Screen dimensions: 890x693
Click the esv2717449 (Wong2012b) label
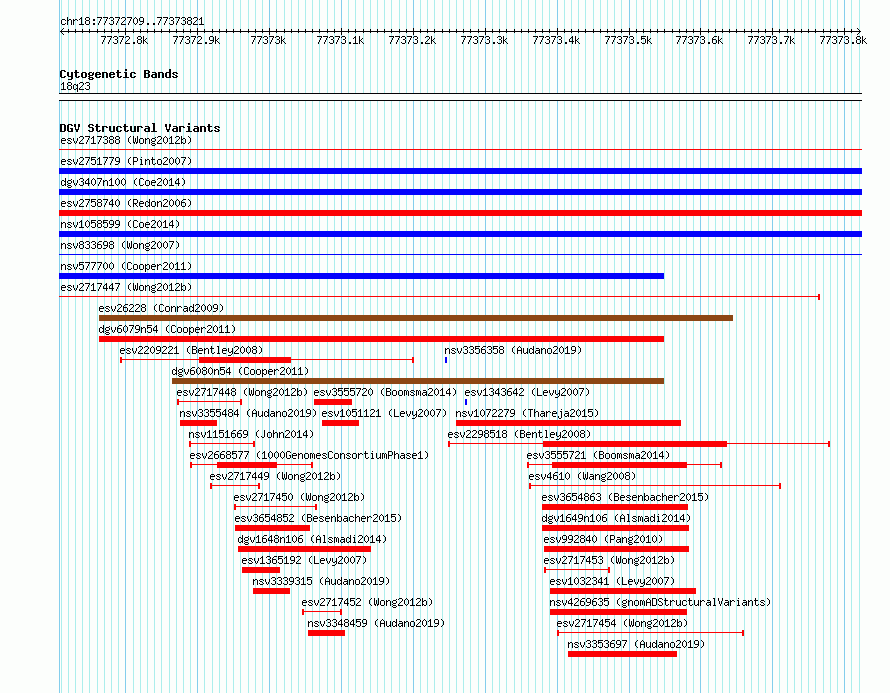(275, 476)
